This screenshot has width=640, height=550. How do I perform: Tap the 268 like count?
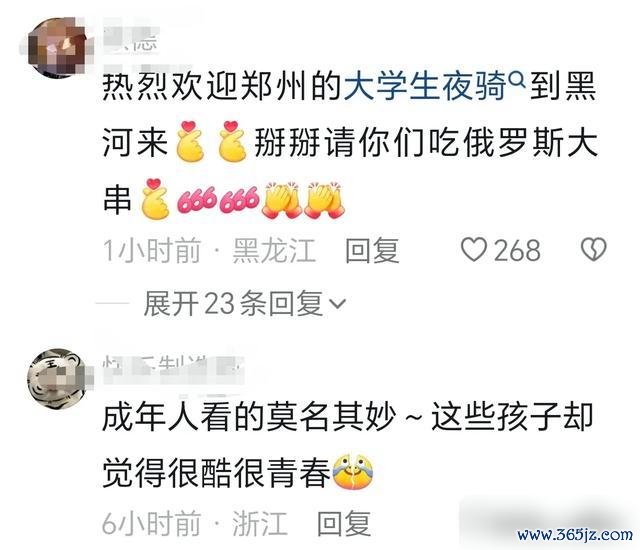tap(517, 251)
